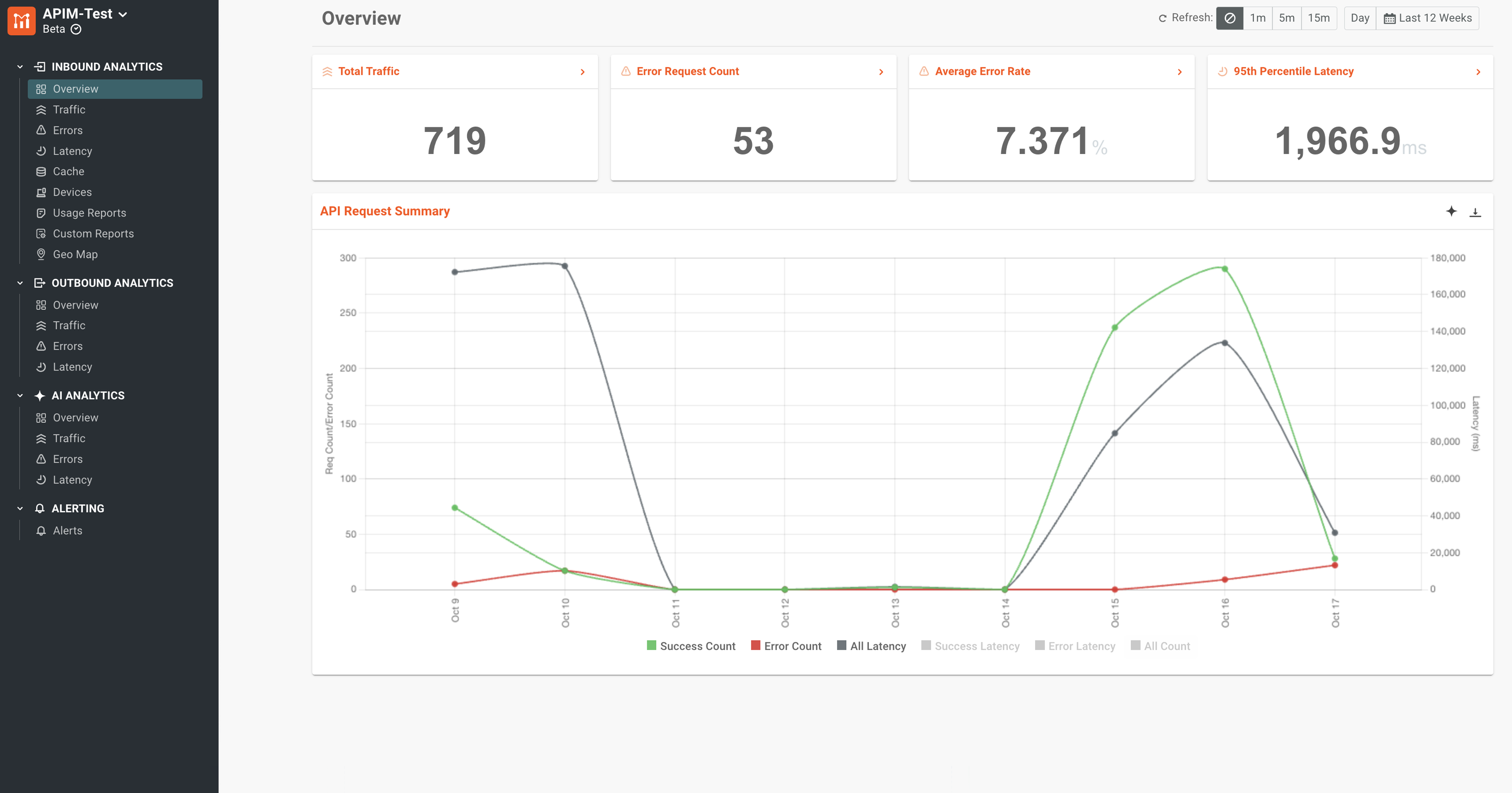
Task: Collapse the INBOUND ANALYTICS section
Action: click(20, 66)
